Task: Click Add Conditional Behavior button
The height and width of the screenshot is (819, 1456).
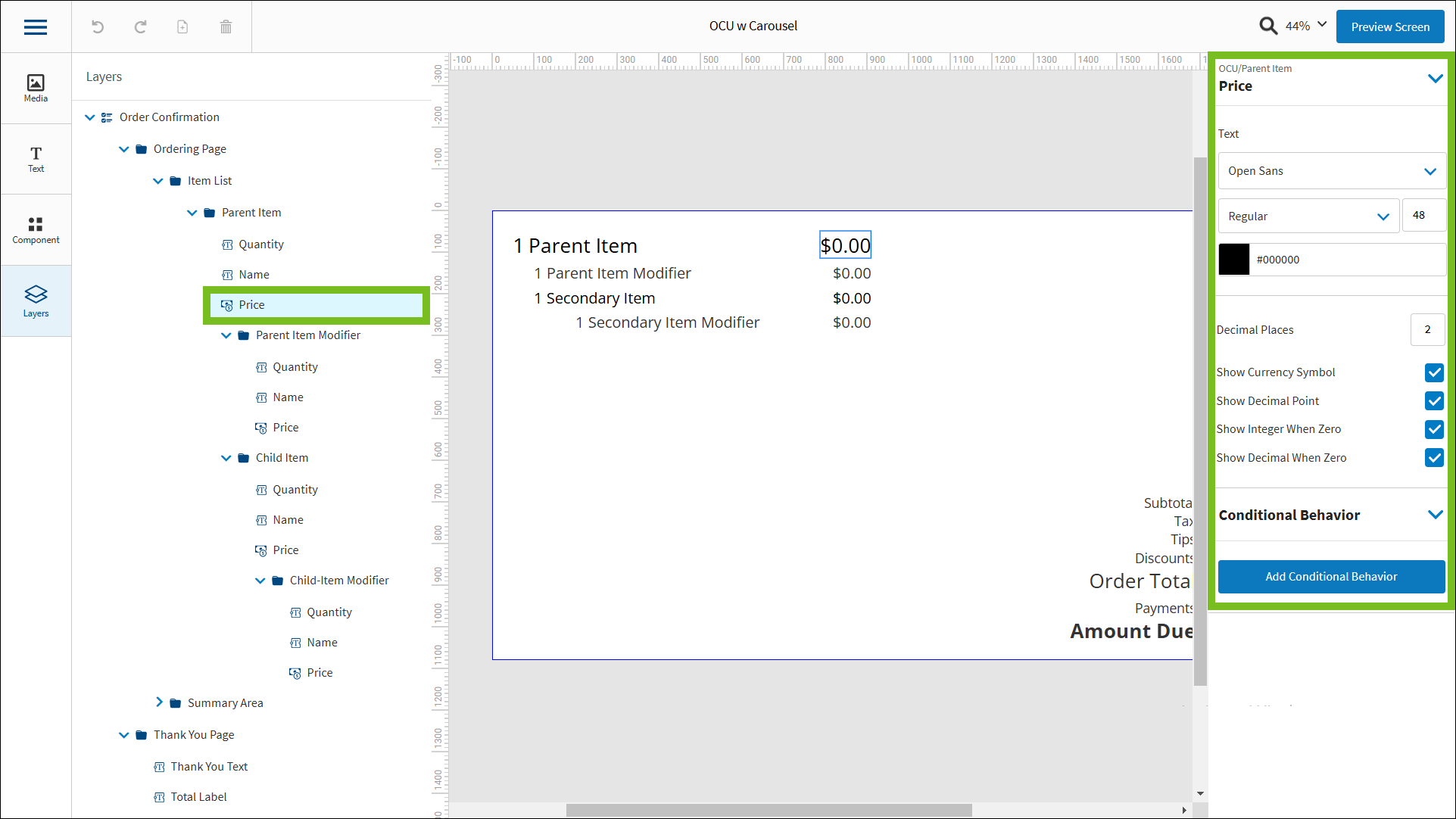Action: coord(1331,577)
